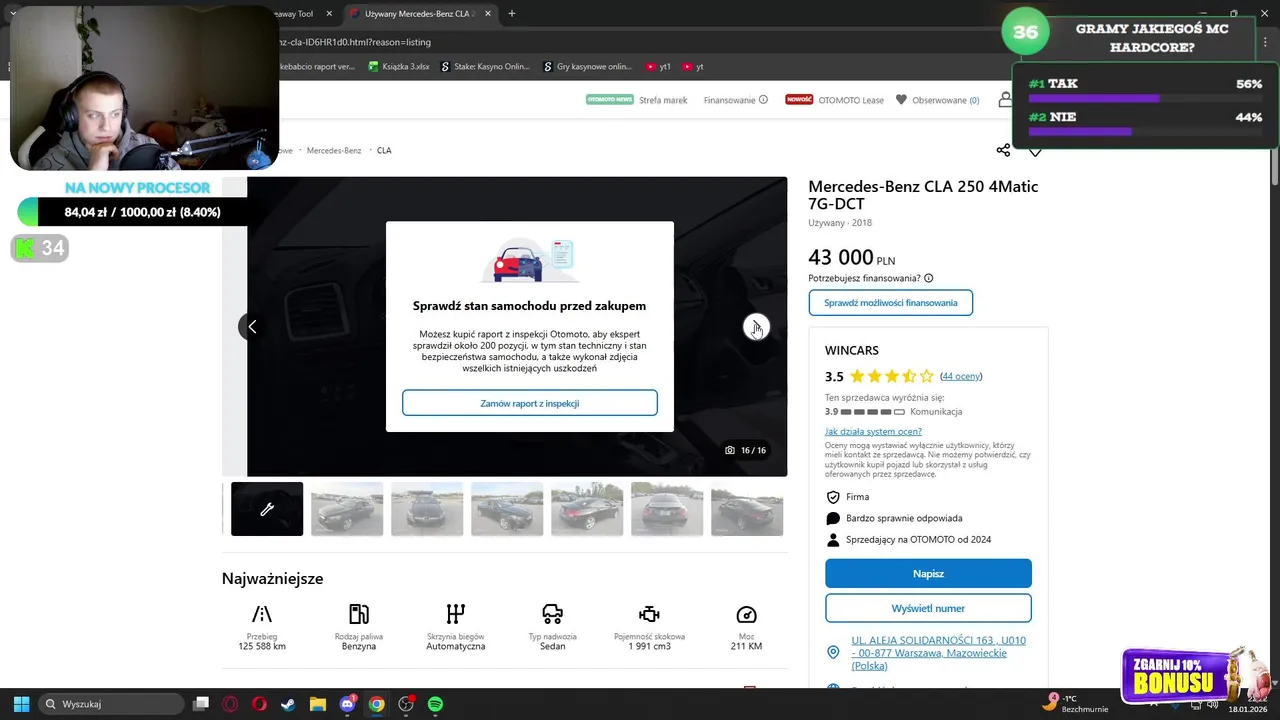Click the Napisz message button
The height and width of the screenshot is (720, 1280).
[928, 574]
